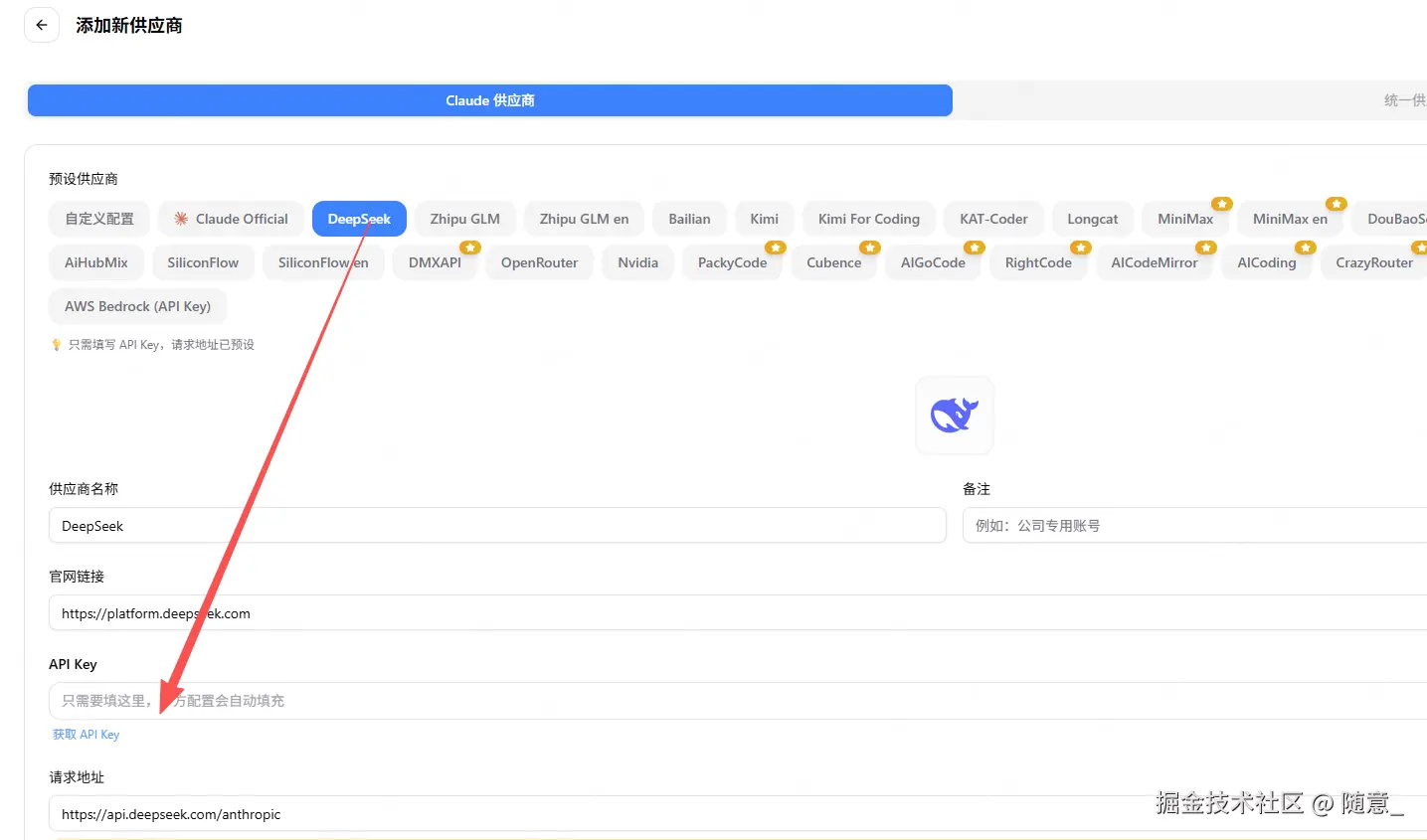Pick the Zhipu GLM preset
Image resolution: width=1427 pixels, height=840 pixels.
pyautogui.click(x=465, y=219)
